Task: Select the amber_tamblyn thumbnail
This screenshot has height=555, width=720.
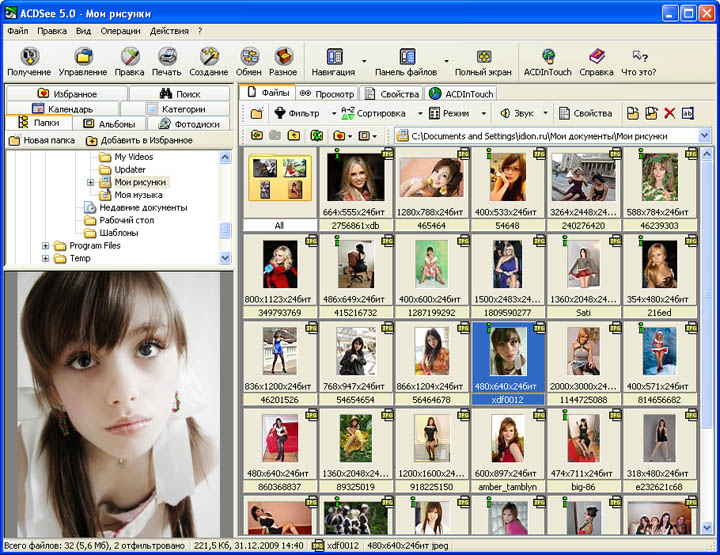Action: click(x=507, y=452)
